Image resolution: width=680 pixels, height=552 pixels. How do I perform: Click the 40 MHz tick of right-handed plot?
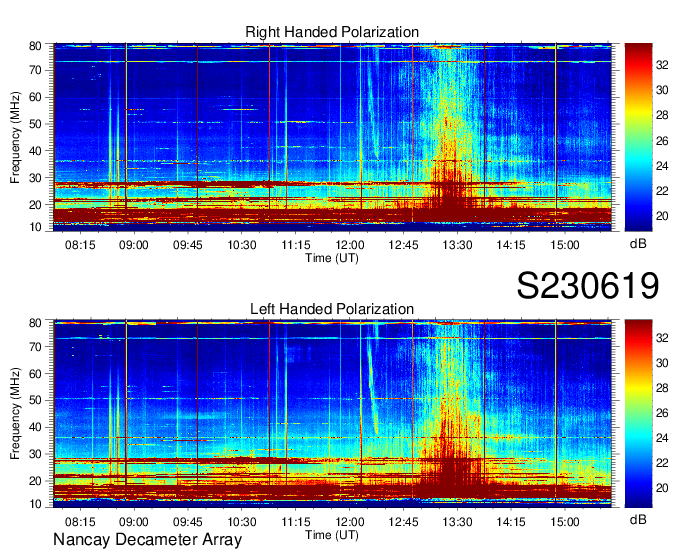pos(35,151)
